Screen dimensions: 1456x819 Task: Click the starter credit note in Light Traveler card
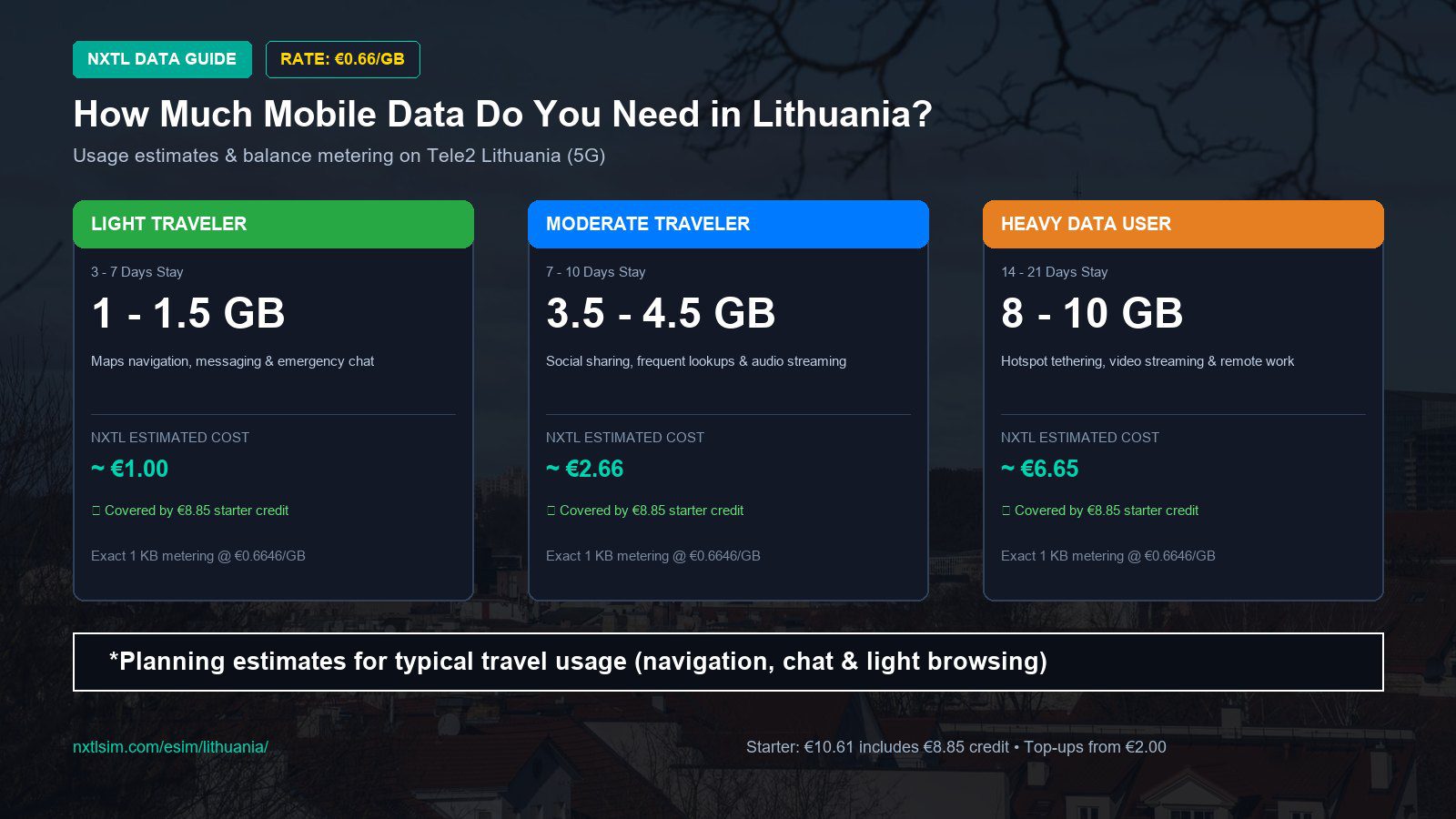pyautogui.click(x=190, y=511)
